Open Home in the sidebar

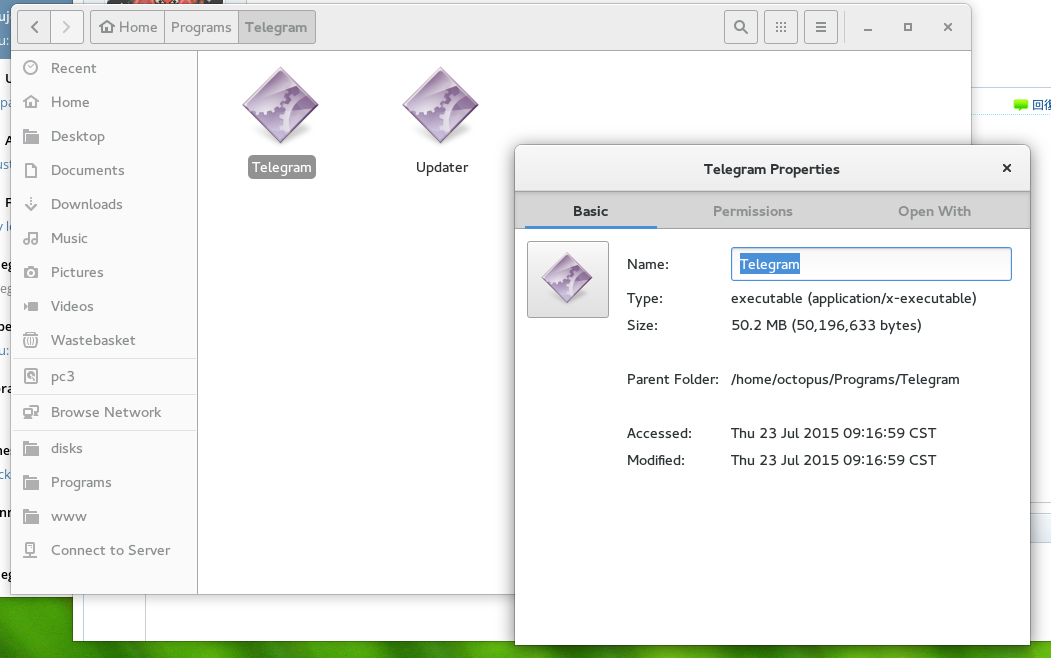(104, 102)
